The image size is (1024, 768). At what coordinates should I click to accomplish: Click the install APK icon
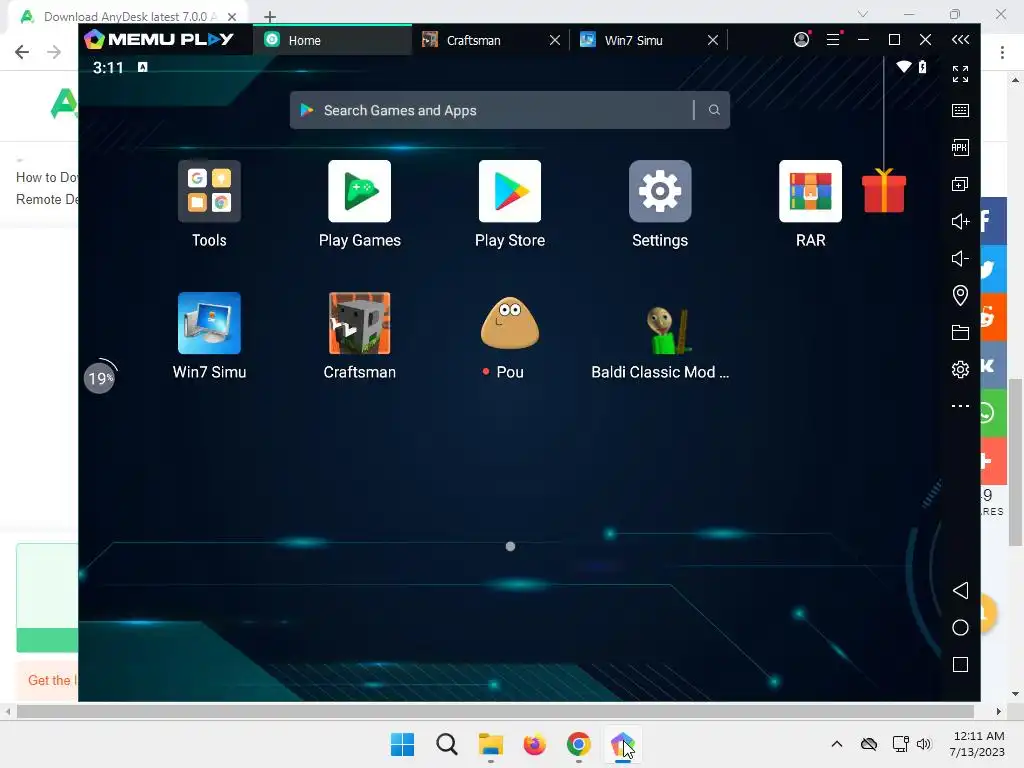click(960, 148)
